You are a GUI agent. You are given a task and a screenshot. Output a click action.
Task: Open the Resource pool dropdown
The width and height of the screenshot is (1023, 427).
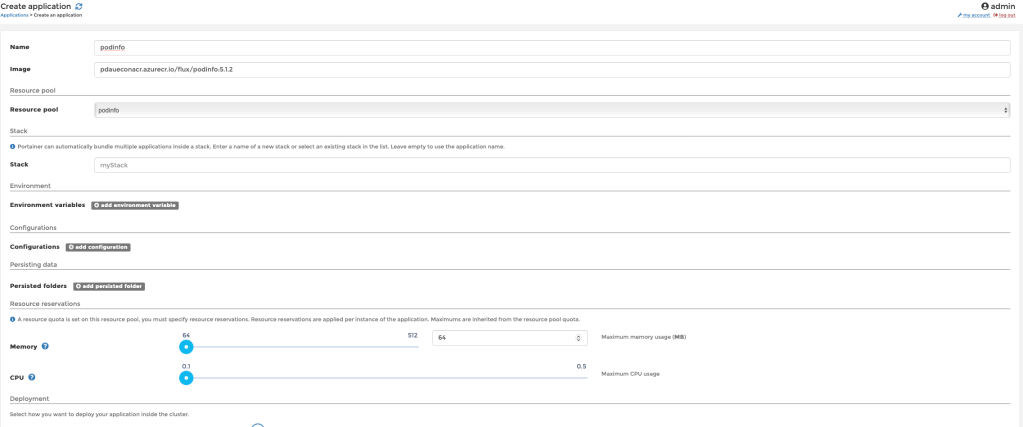(551, 110)
